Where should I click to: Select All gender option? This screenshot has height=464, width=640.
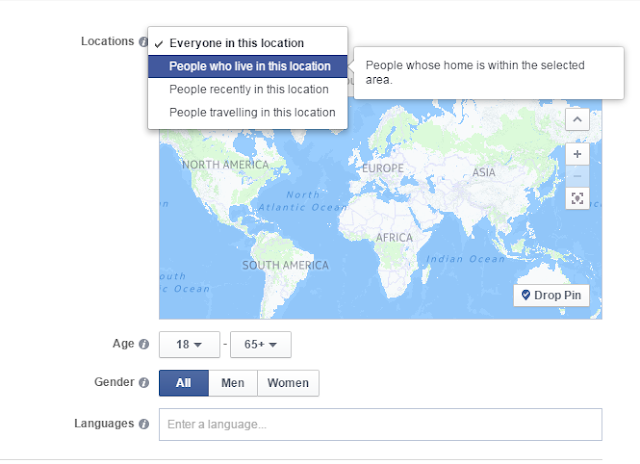[x=184, y=383]
